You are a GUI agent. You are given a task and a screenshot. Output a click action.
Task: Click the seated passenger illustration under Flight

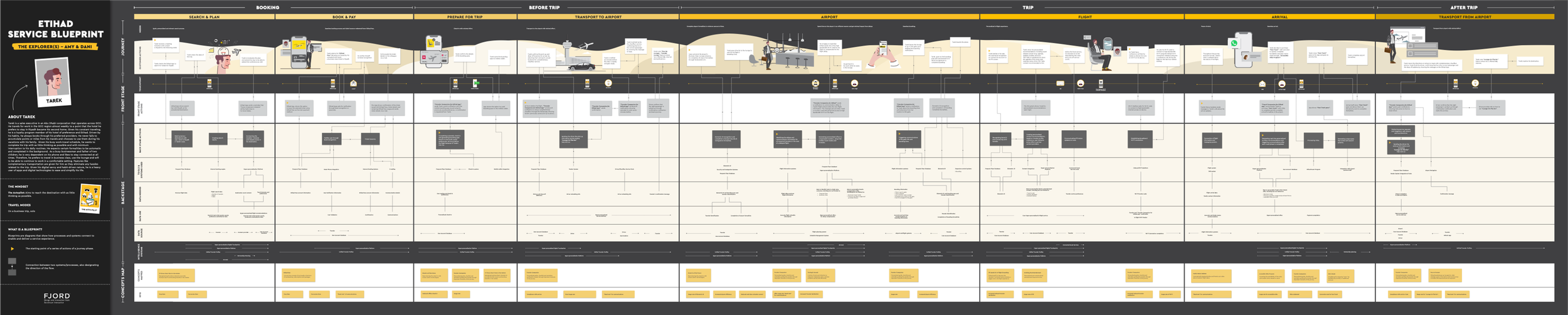point(1099,54)
